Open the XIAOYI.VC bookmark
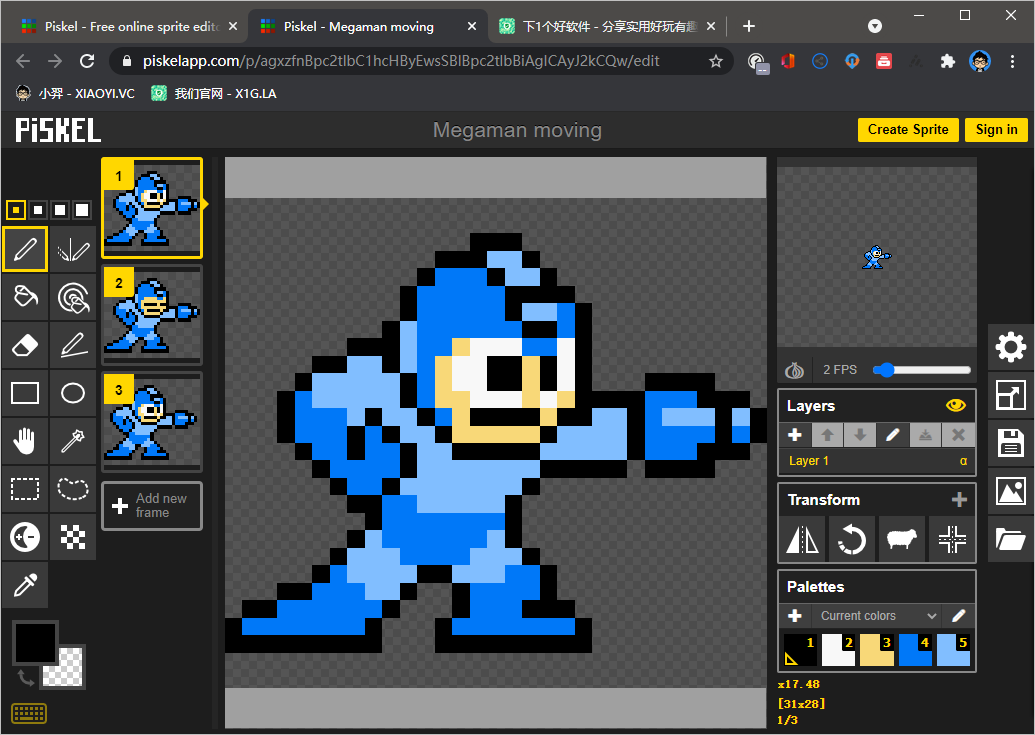This screenshot has height=735, width=1035. coord(75,93)
